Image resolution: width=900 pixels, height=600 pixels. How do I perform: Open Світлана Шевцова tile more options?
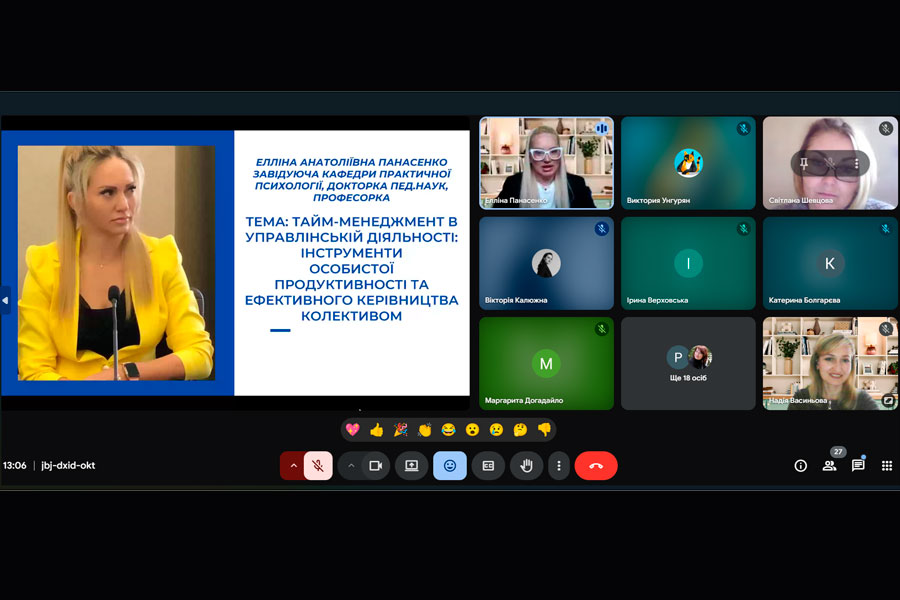tap(856, 164)
